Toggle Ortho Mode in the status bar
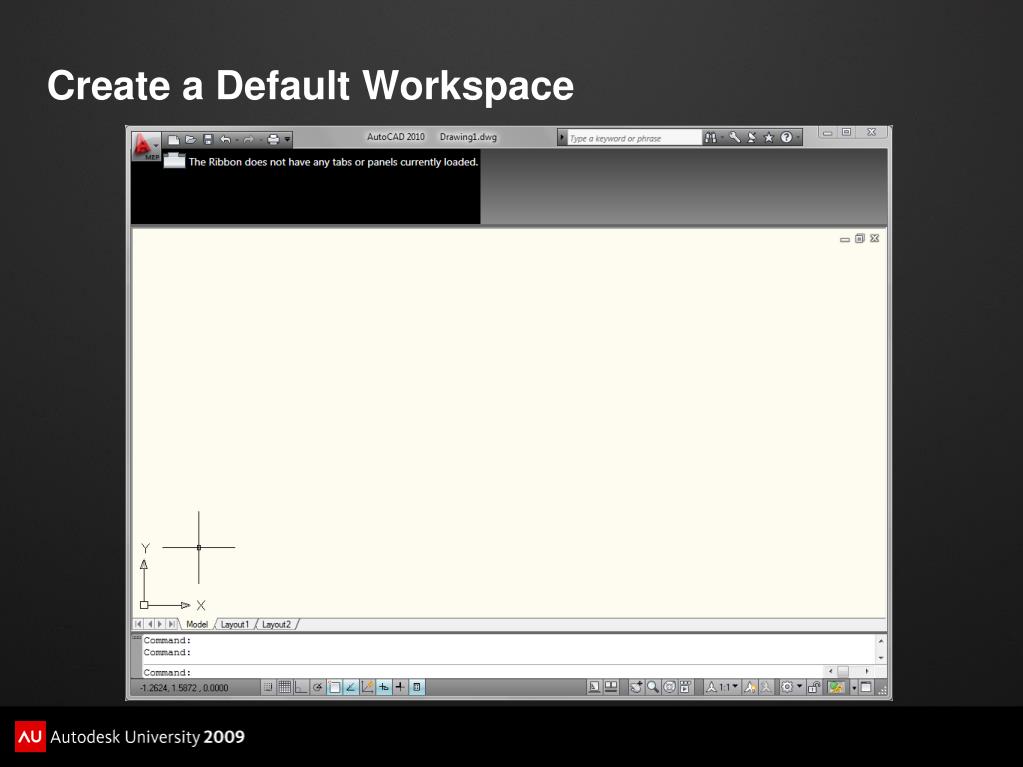The height and width of the screenshot is (767, 1023). (x=301, y=687)
